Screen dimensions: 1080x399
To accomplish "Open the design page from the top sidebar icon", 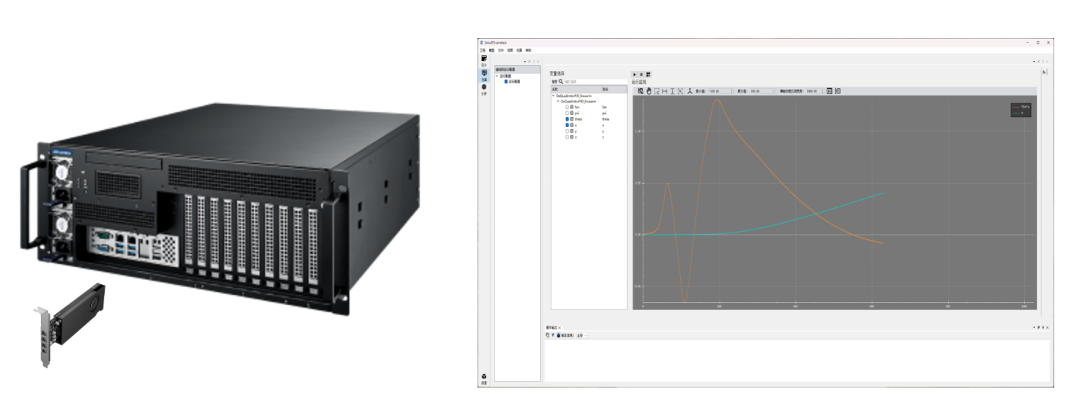I will (484, 59).
